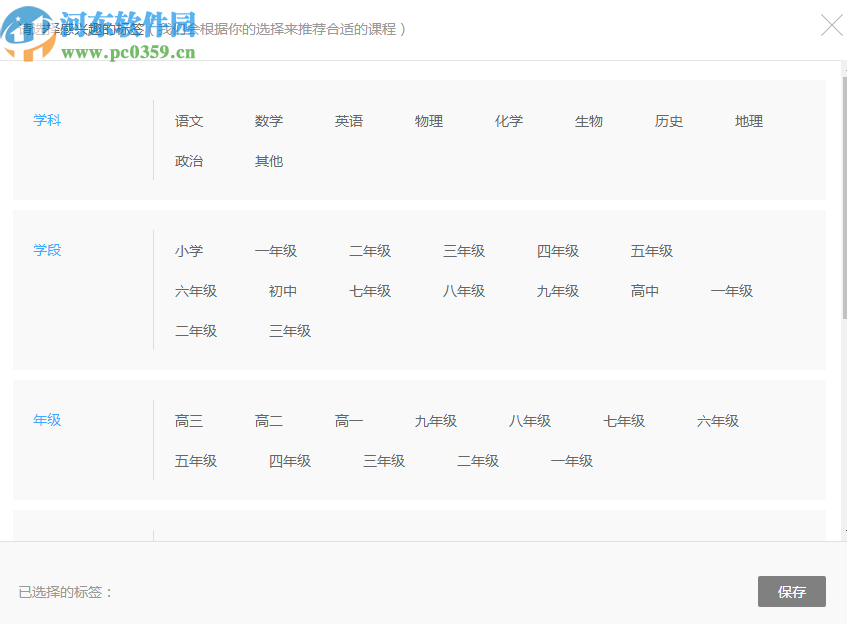Select the 地理 subject tag
The width and height of the screenshot is (847, 624).
pos(748,121)
